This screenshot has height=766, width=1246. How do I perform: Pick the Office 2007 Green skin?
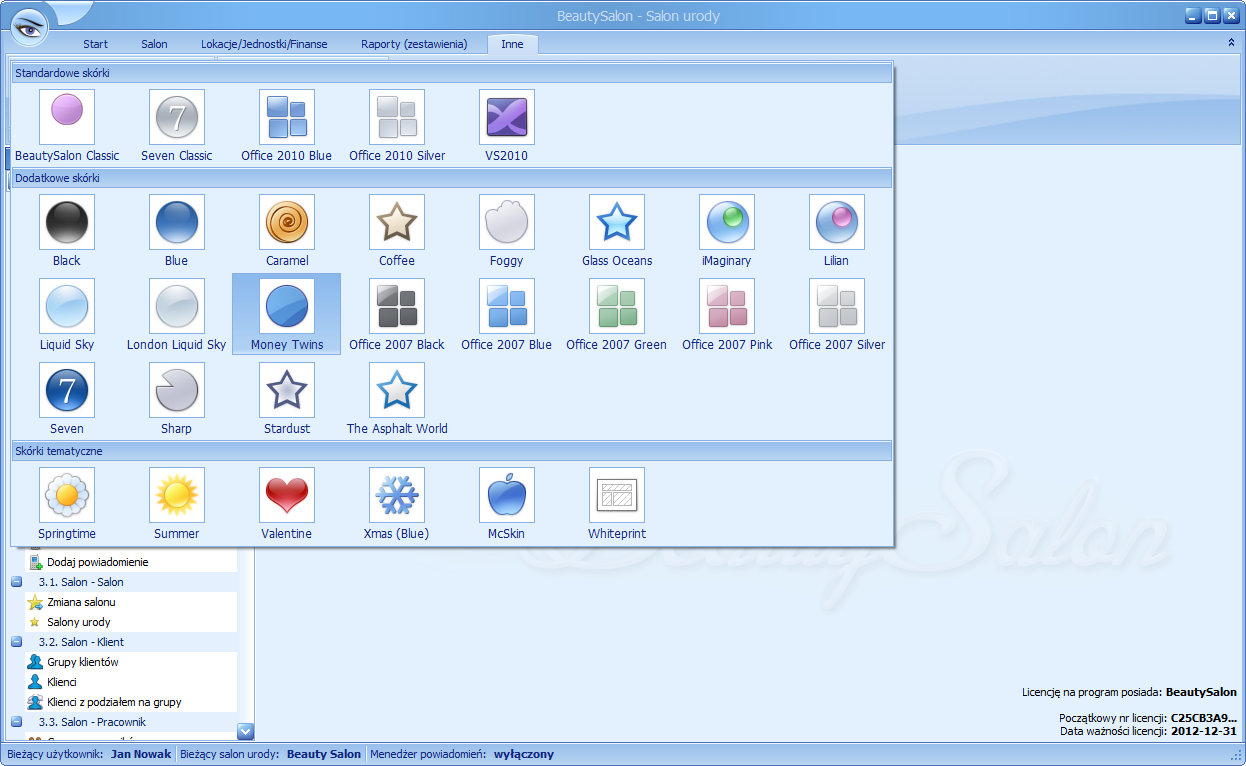pyautogui.click(x=617, y=315)
